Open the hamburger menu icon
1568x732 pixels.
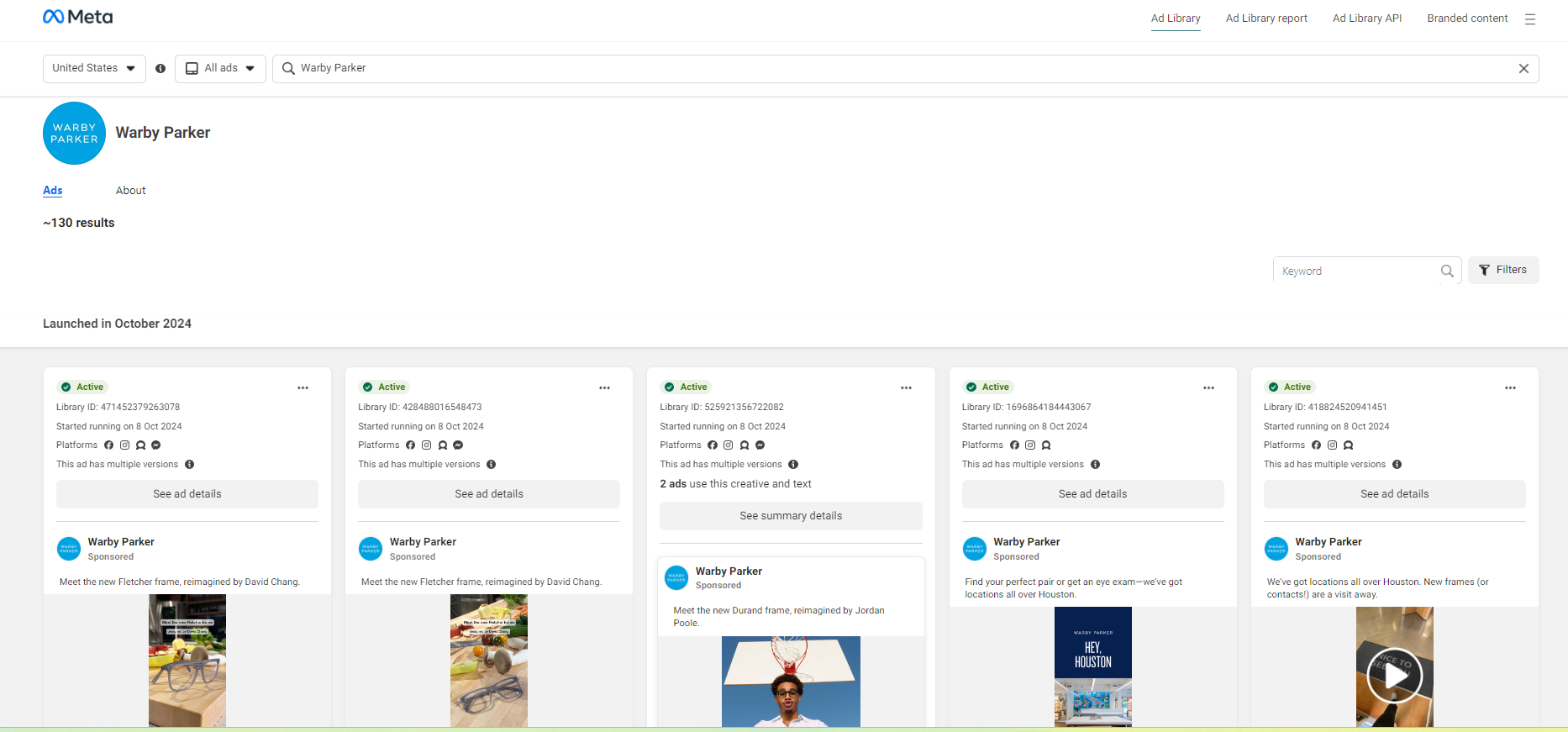1530,18
